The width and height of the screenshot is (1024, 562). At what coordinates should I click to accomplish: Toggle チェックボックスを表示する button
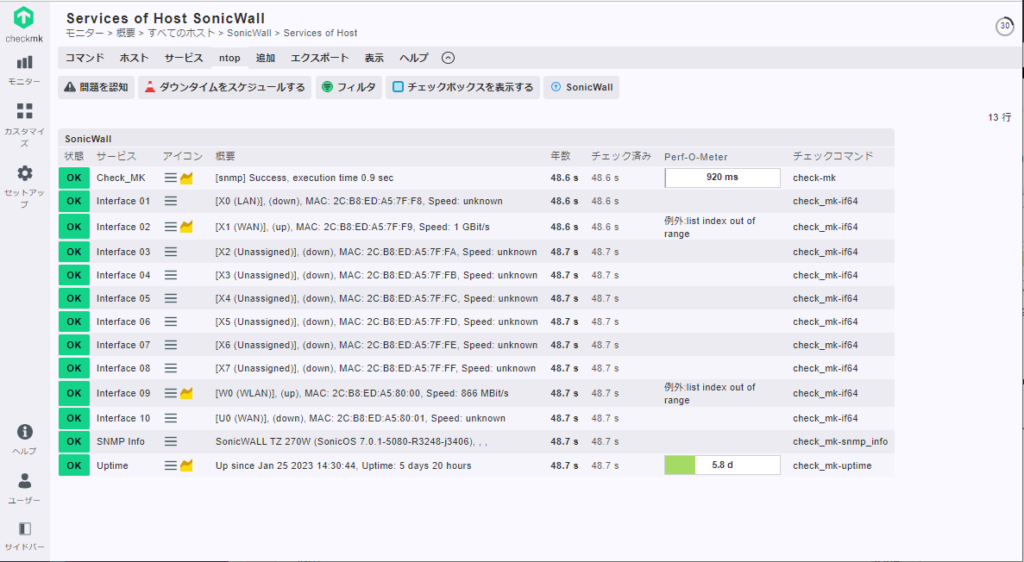pos(462,87)
